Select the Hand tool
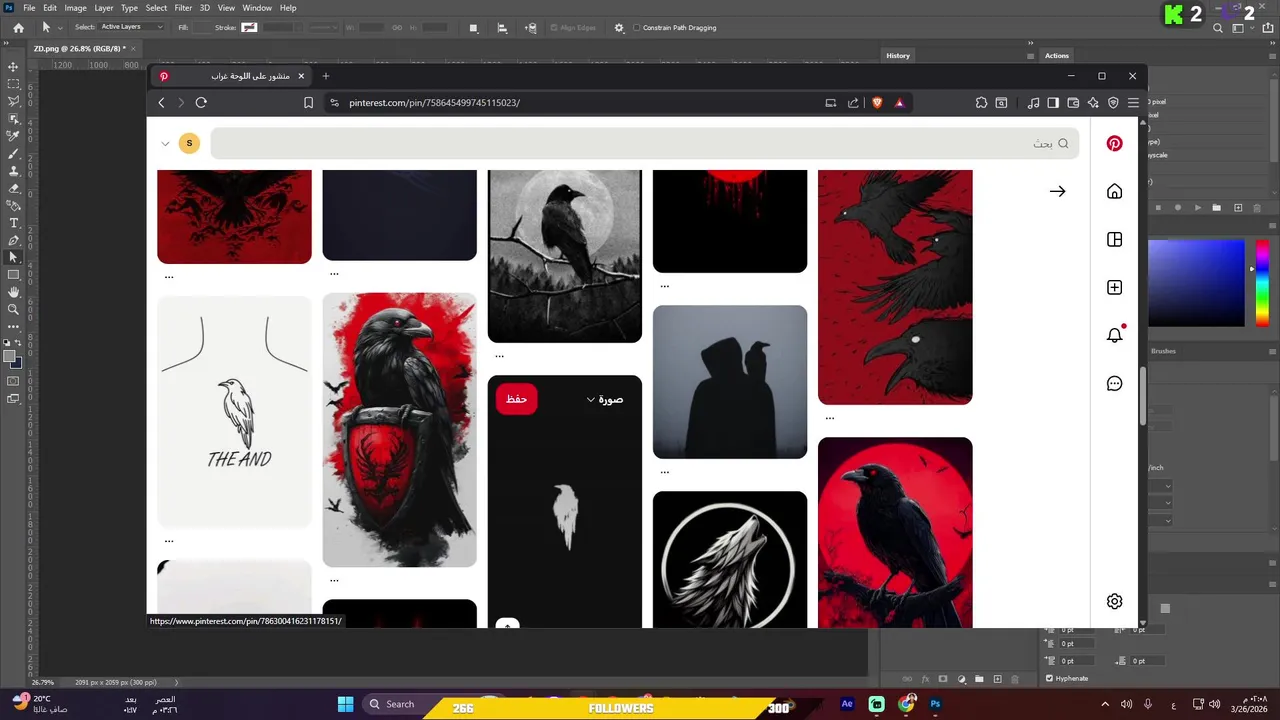This screenshot has height=720, width=1280. click(13, 292)
